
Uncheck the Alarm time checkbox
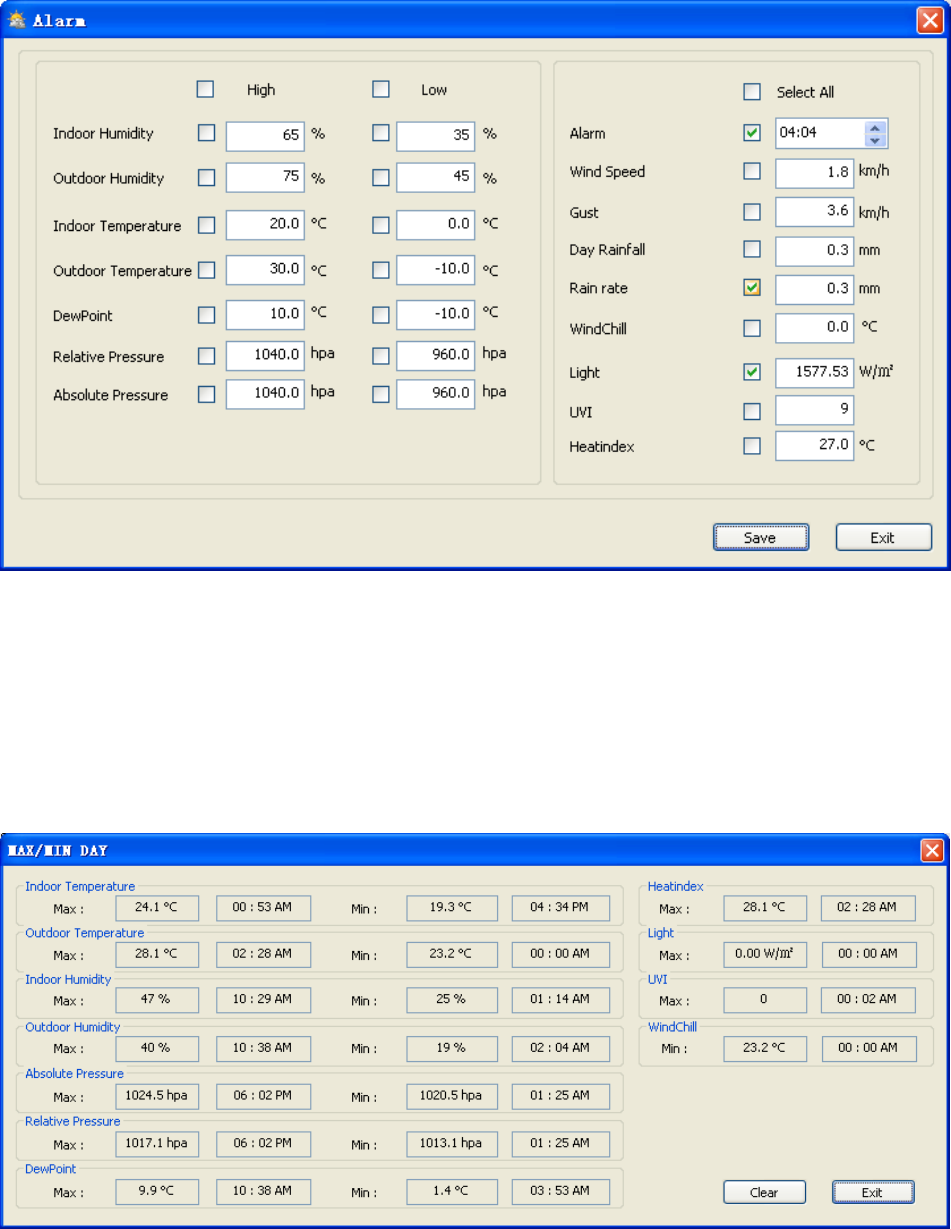752,133
